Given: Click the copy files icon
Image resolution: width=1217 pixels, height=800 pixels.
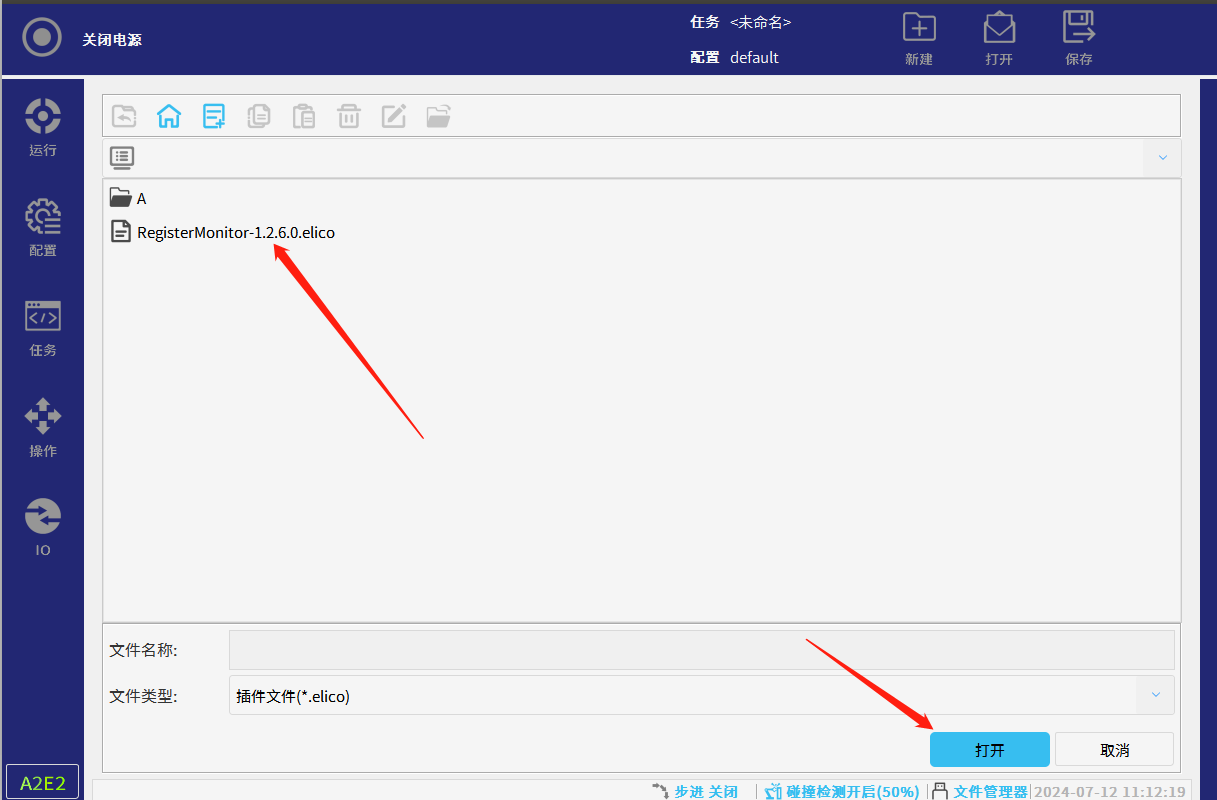Looking at the screenshot, I should [x=259, y=116].
